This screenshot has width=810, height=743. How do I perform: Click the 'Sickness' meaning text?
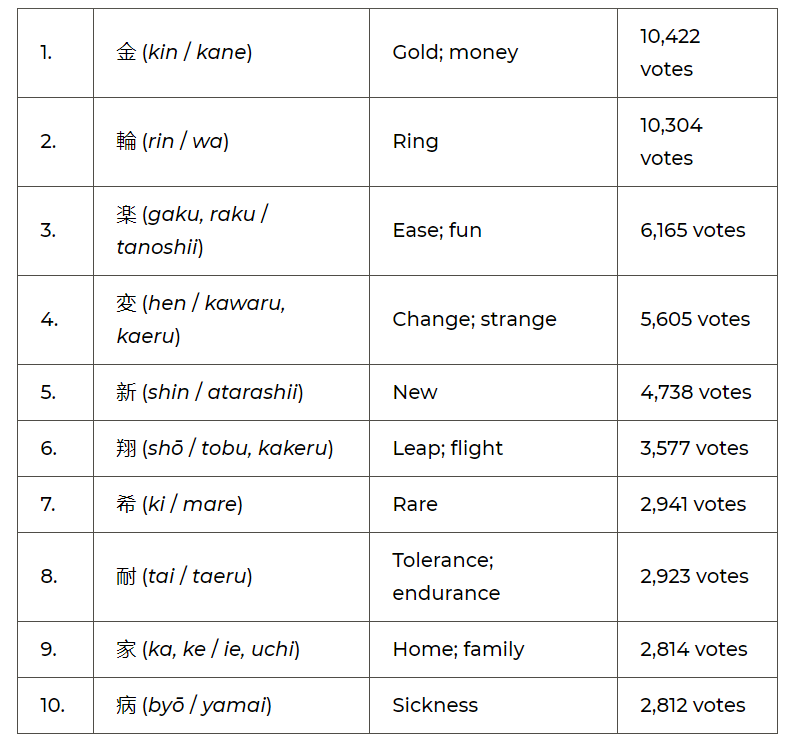click(435, 705)
